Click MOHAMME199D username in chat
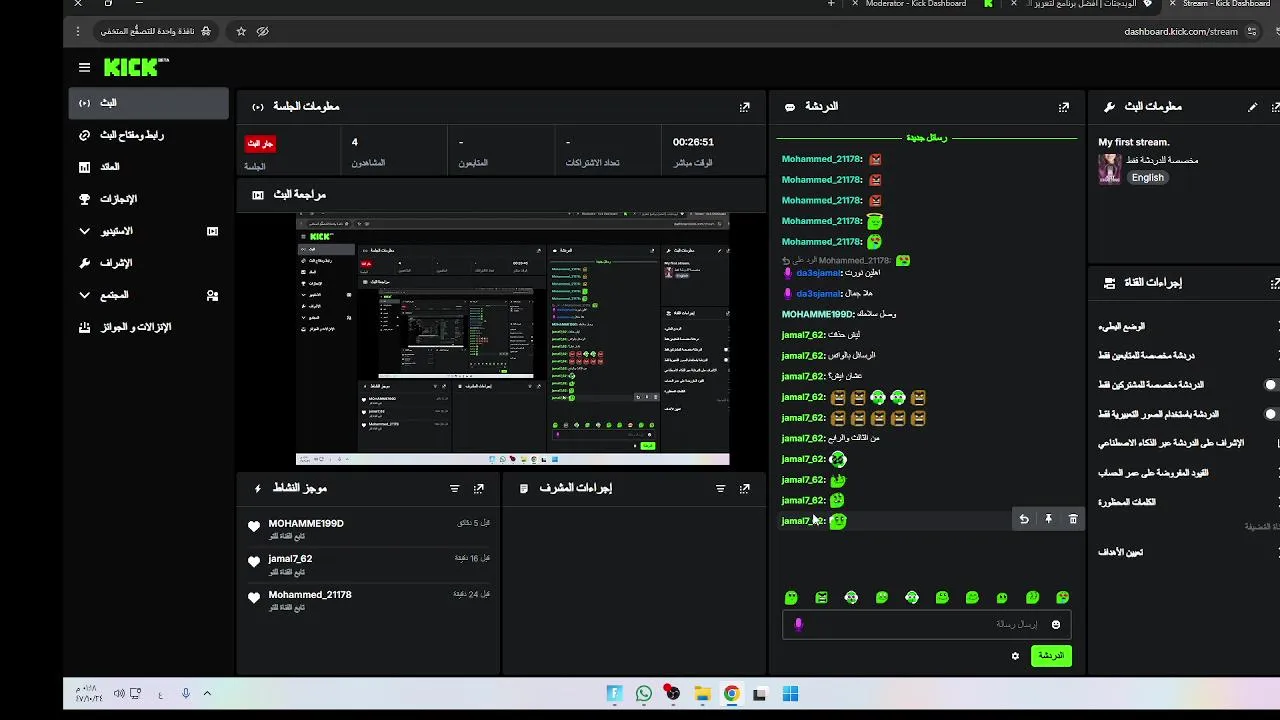Image resolution: width=1280 pixels, height=720 pixels. 817,314
